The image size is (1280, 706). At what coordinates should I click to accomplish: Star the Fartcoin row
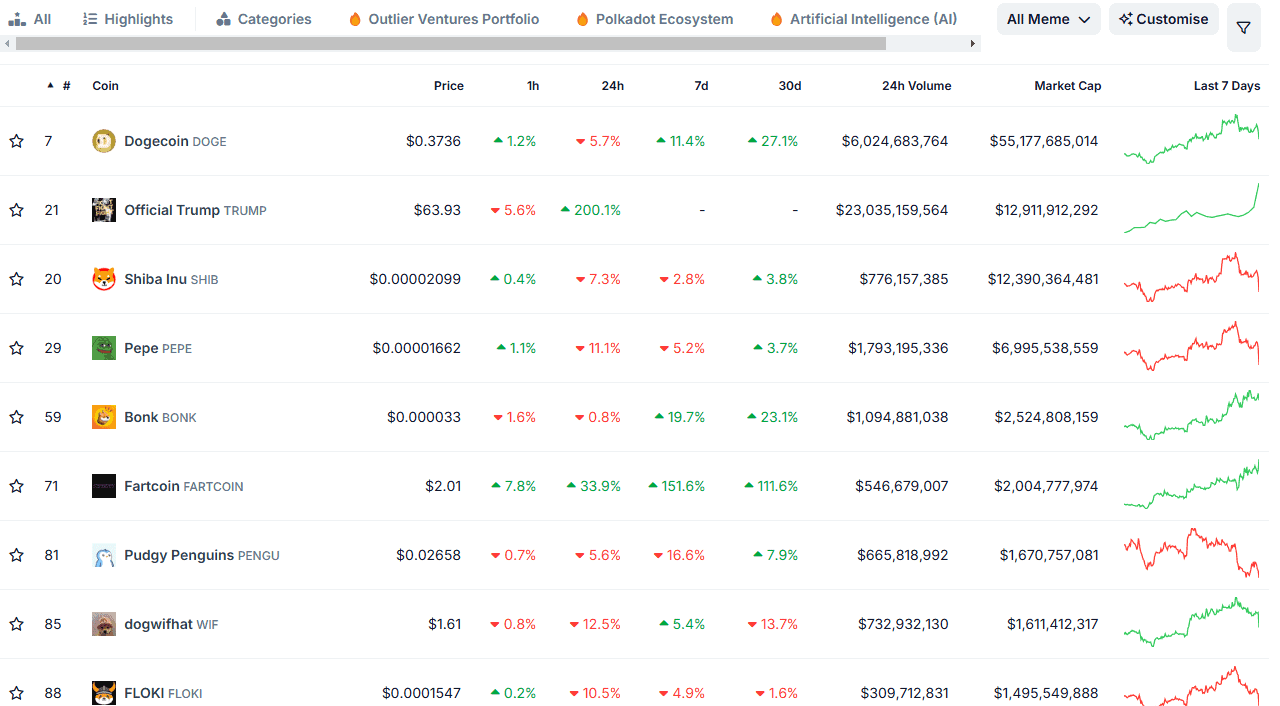tap(16, 486)
